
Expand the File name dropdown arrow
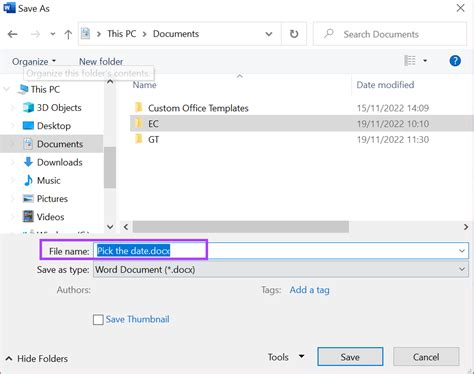point(462,251)
